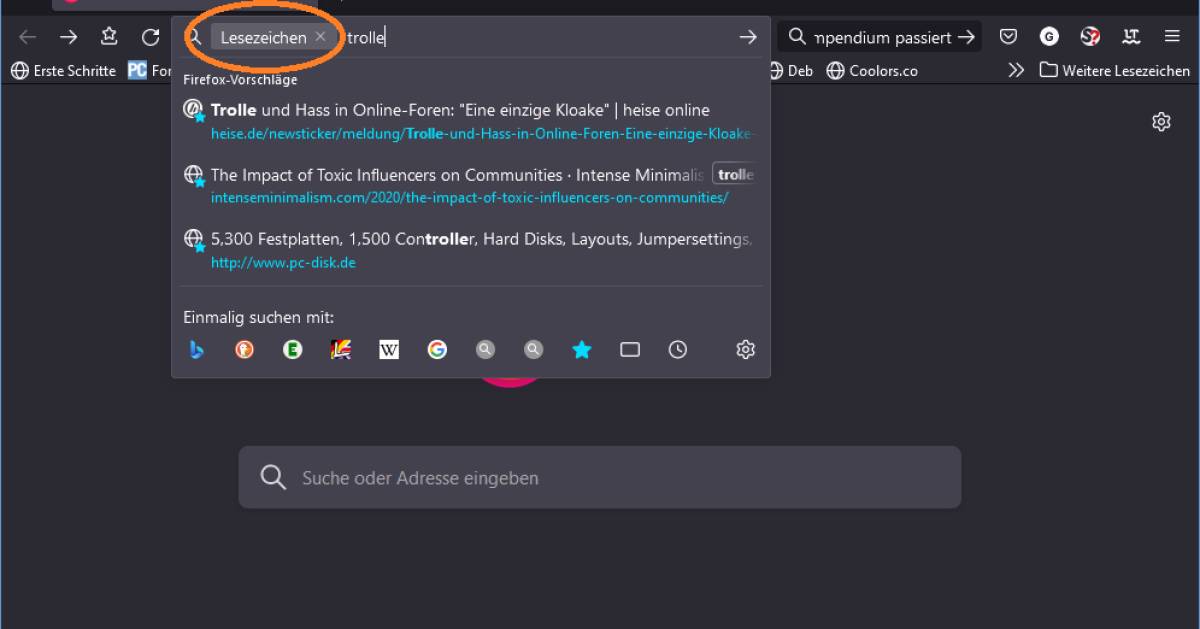Open search engine settings gear

(745, 349)
